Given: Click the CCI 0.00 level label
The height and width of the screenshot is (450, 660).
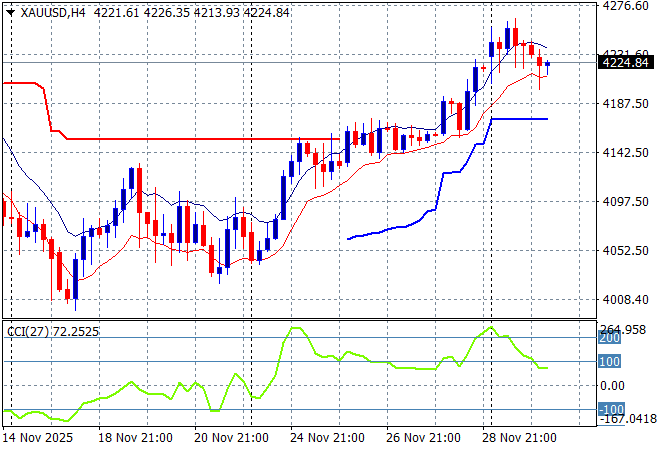Looking at the screenshot, I should [612, 386].
